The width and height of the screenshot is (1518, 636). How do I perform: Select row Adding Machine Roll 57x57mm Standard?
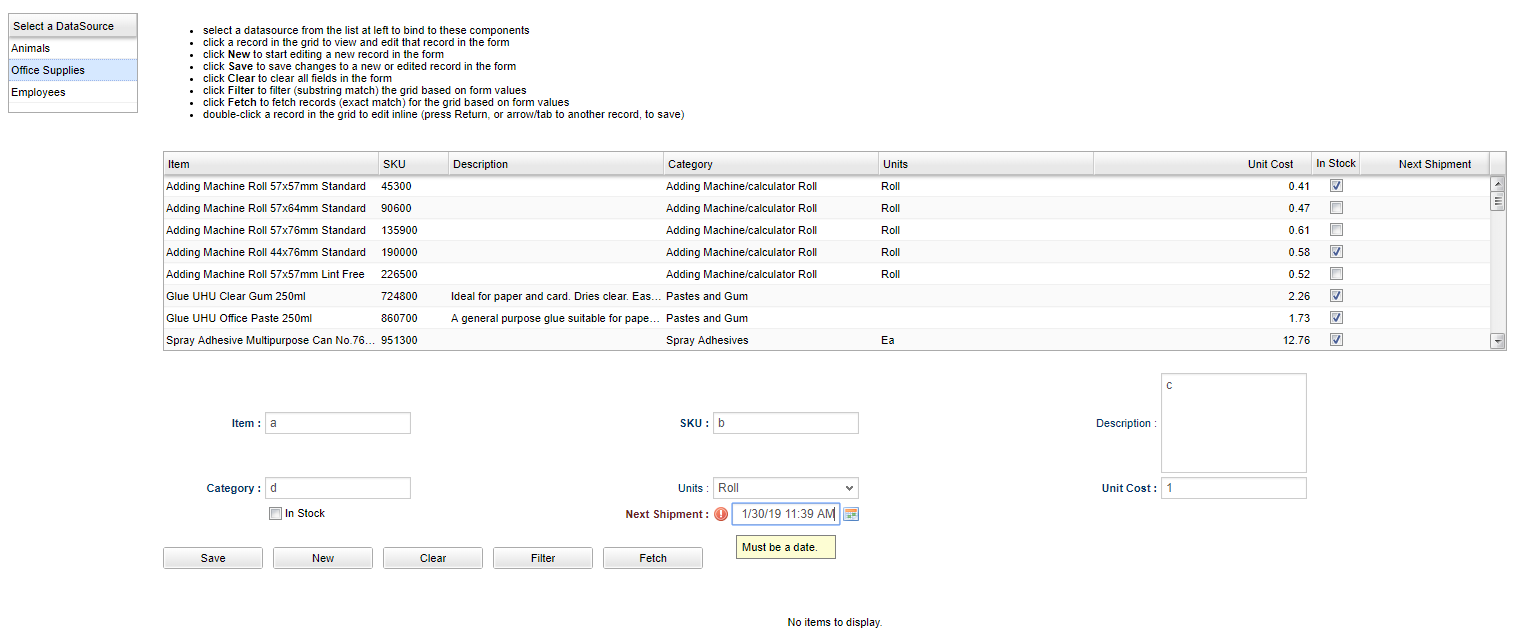pos(827,186)
